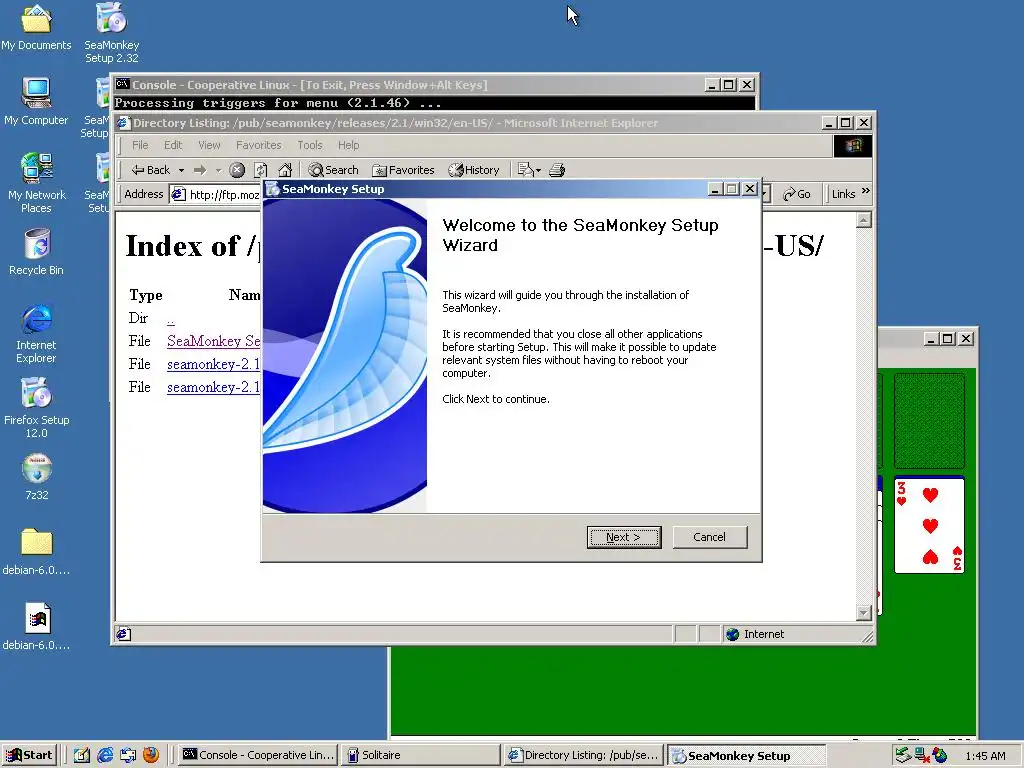Open the Favorites menu in Internet Explorer
Image resolution: width=1024 pixels, height=768 pixels.
pyautogui.click(x=259, y=145)
